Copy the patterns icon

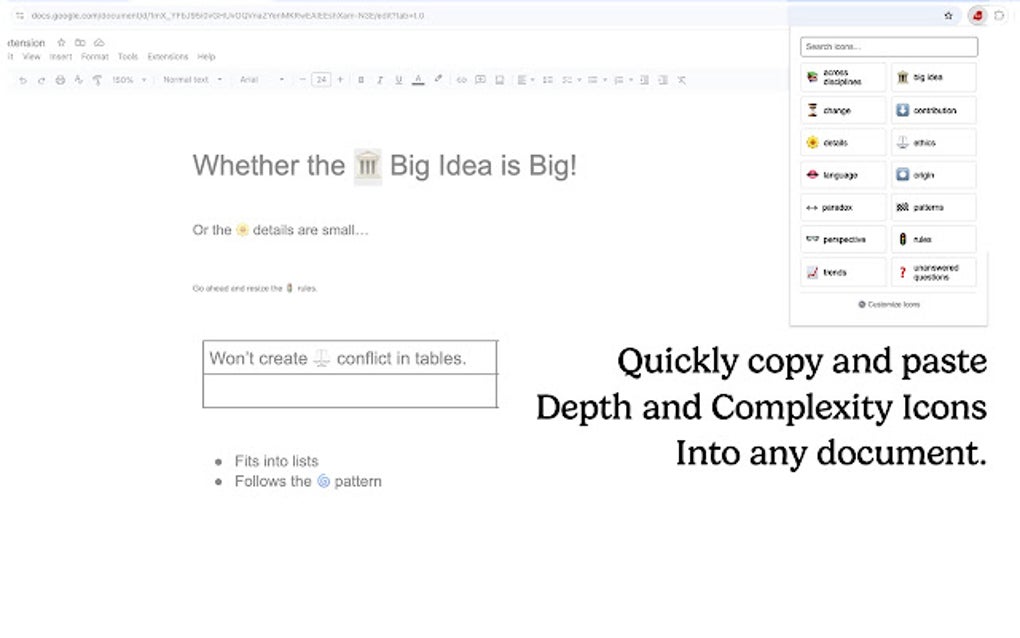[931, 207]
